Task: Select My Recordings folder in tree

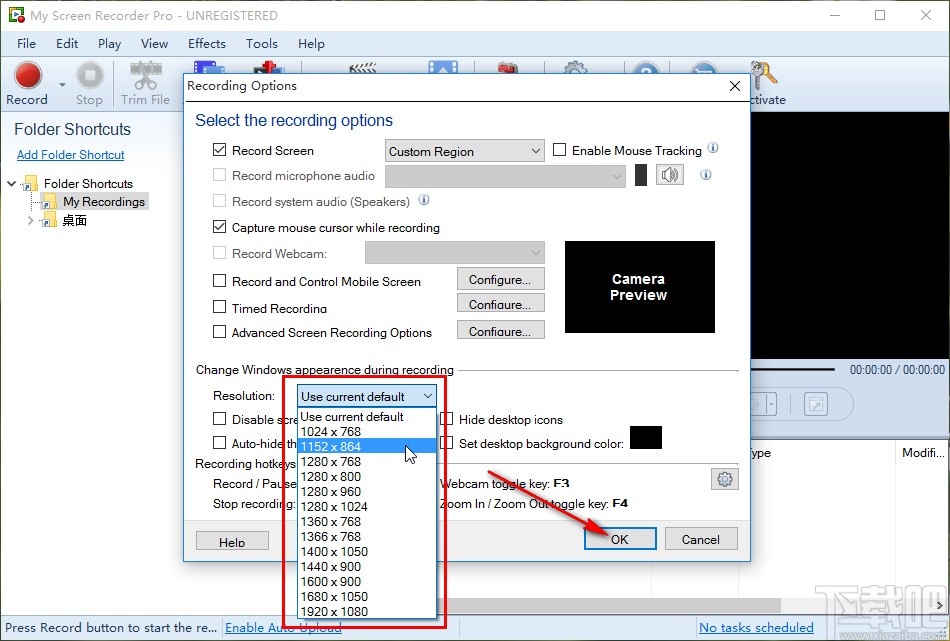Action: 104,201
